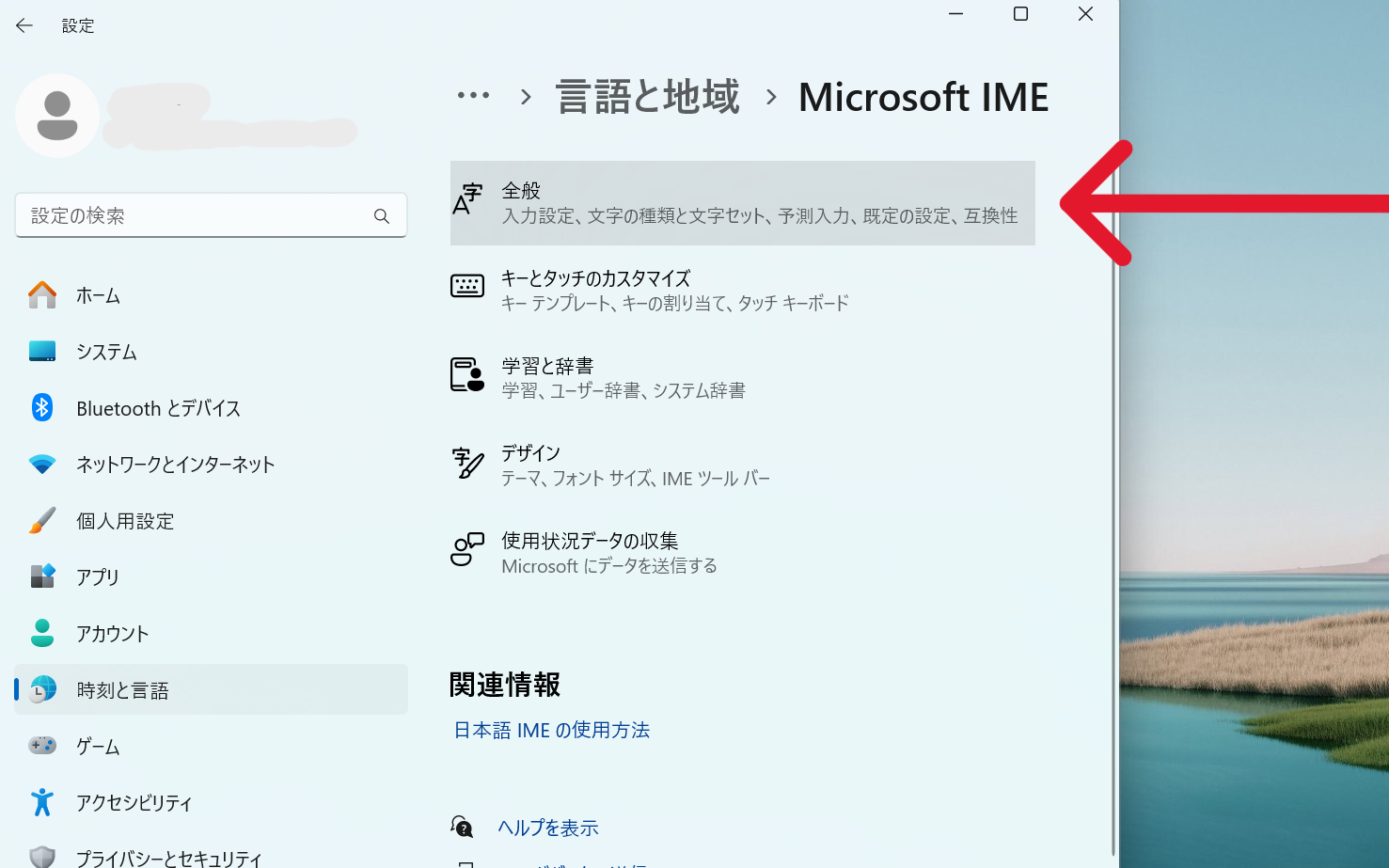The height and width of the screenshot is (868, 1389).
Task: Click the ホーム house icon
Action: point(42,295)
